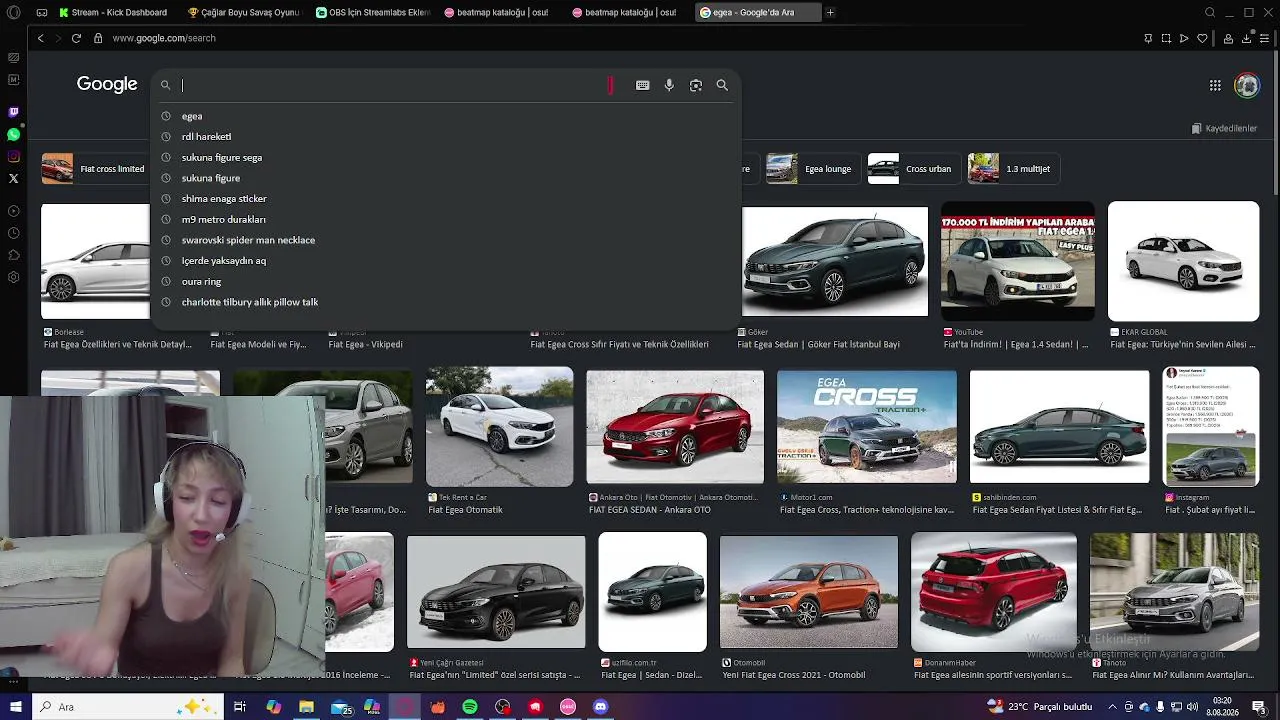The width and height of the screenshot is (1280, 720).
Task: Open the Göker Fiat İstanbul Bayi image result
Action: [x=835, y=262]
